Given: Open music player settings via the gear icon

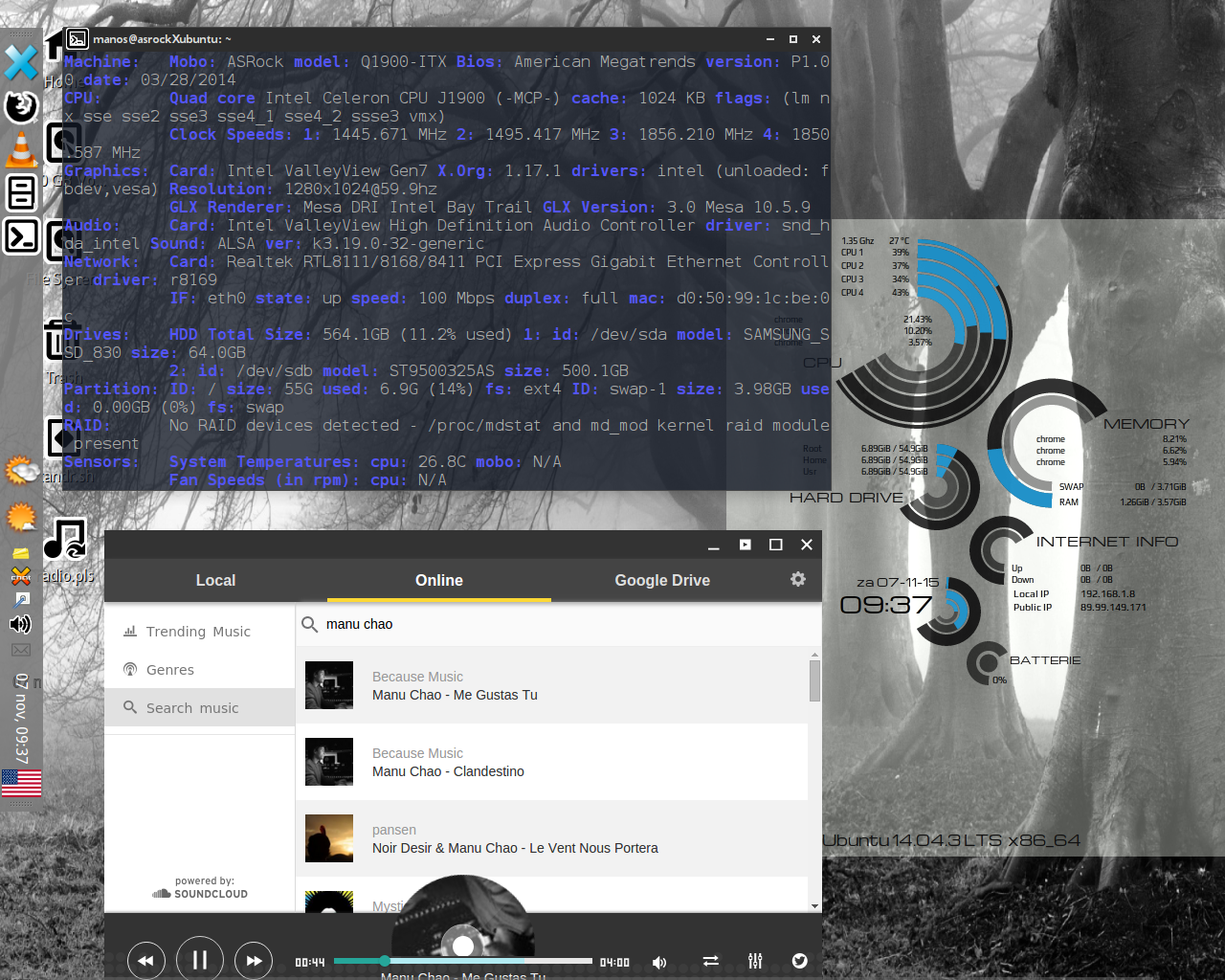Looking at the screenshot, I should pos(798,579).
